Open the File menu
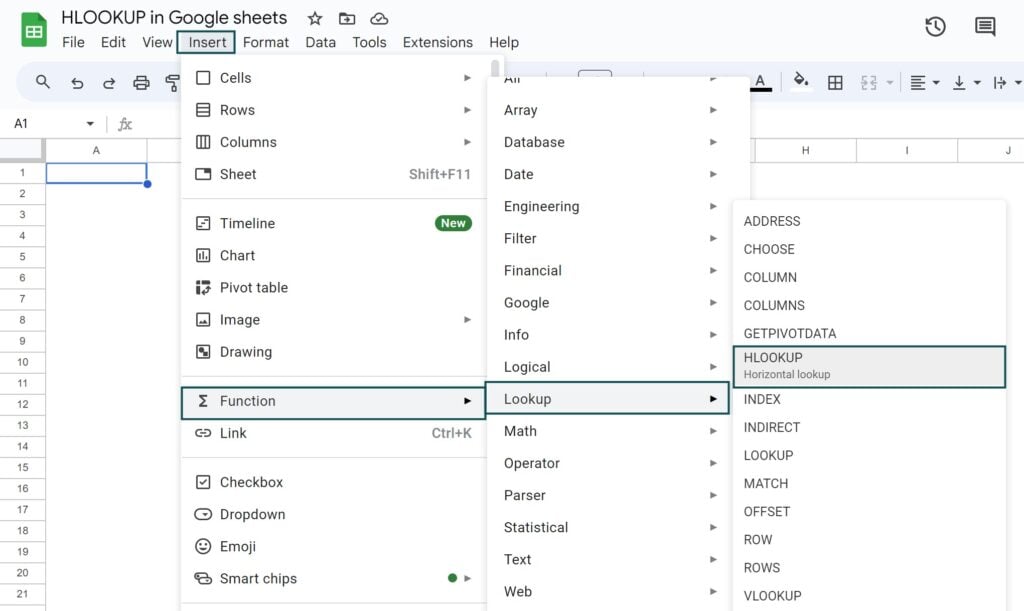 point(73,42)
